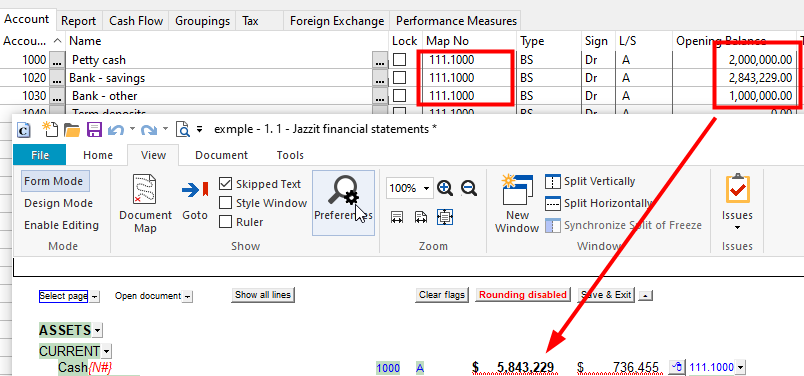The width and height of the screenshot is (804, 376).
Task: Open the File tab
Action: coord(39,155)
